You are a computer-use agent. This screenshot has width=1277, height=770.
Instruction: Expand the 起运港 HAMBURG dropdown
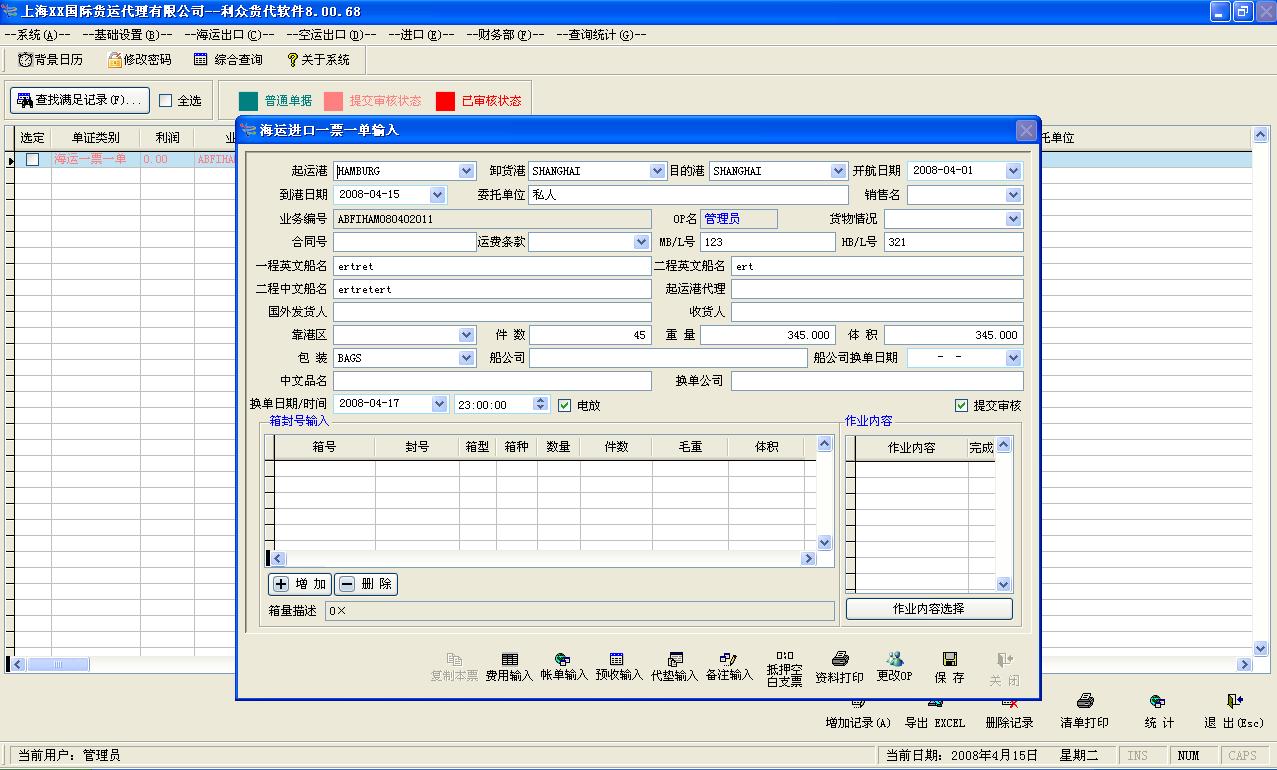click(x=466, y=171)
